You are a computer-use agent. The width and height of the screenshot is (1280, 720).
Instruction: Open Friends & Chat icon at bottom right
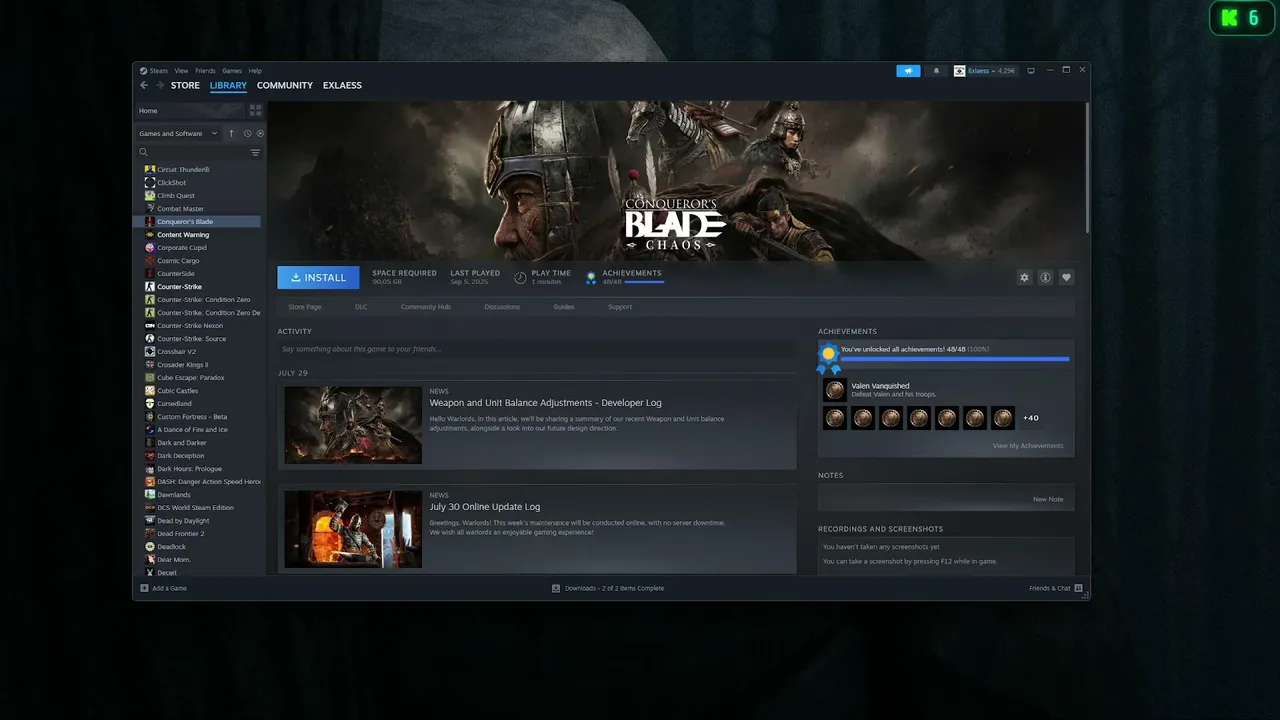point(1078,588)
